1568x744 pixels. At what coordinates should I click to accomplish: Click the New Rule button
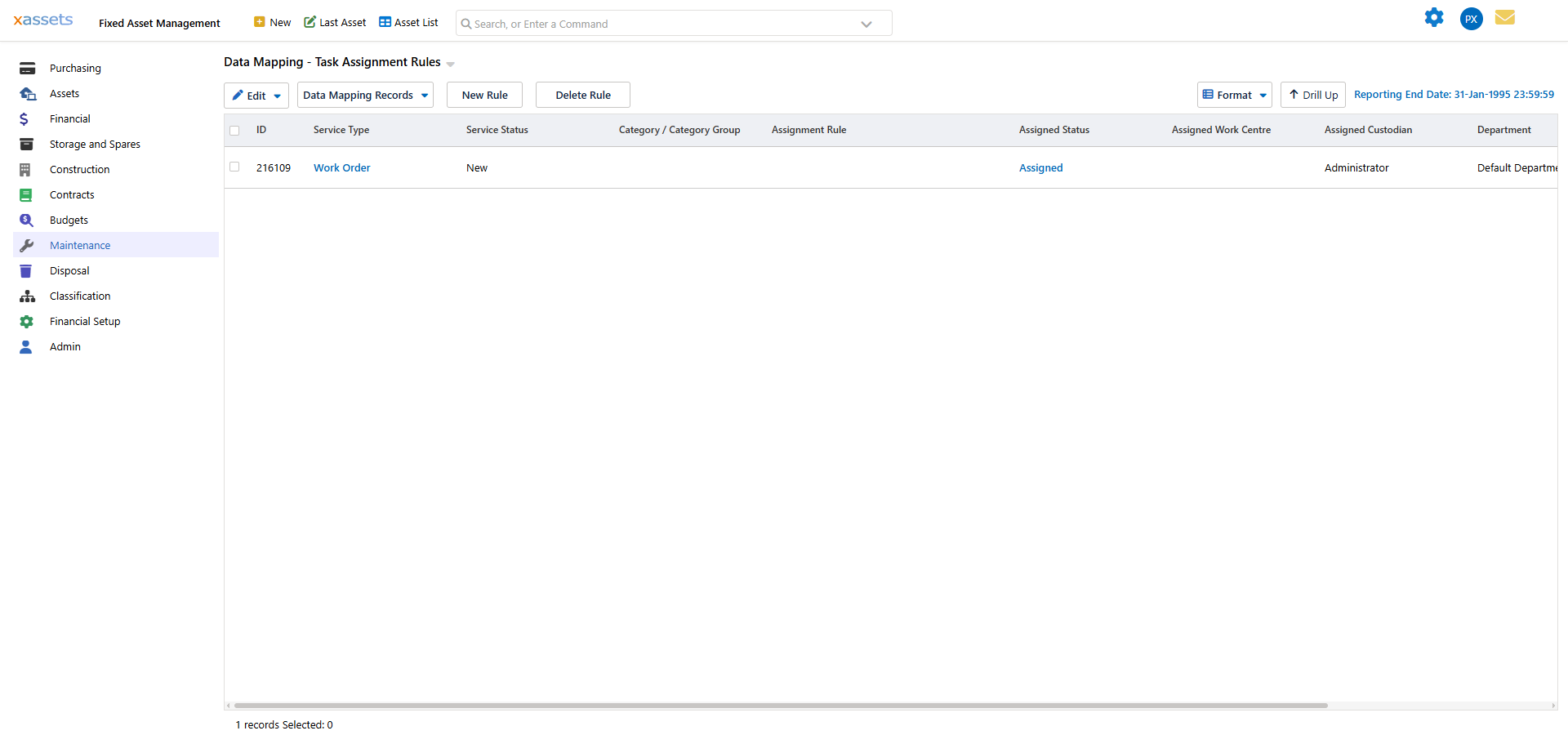(483, 95)
